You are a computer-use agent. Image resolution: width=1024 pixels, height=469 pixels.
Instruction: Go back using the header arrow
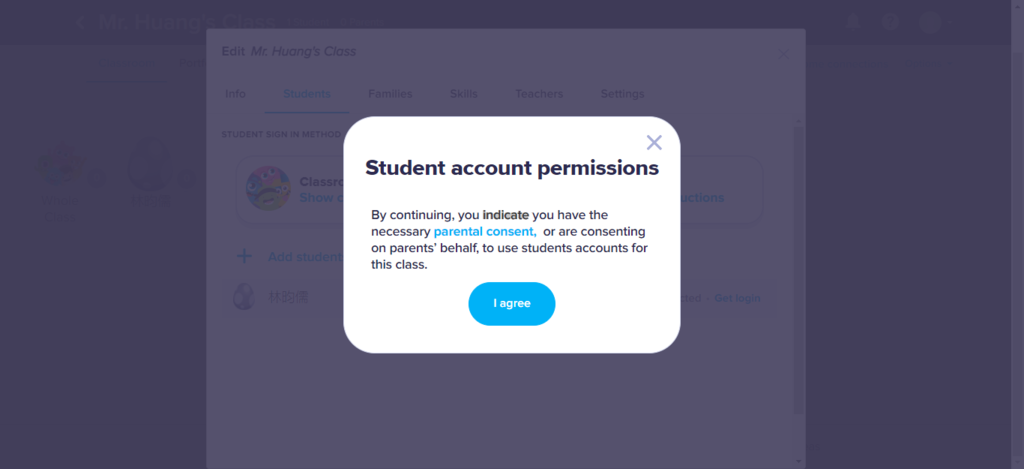point(81,23)
